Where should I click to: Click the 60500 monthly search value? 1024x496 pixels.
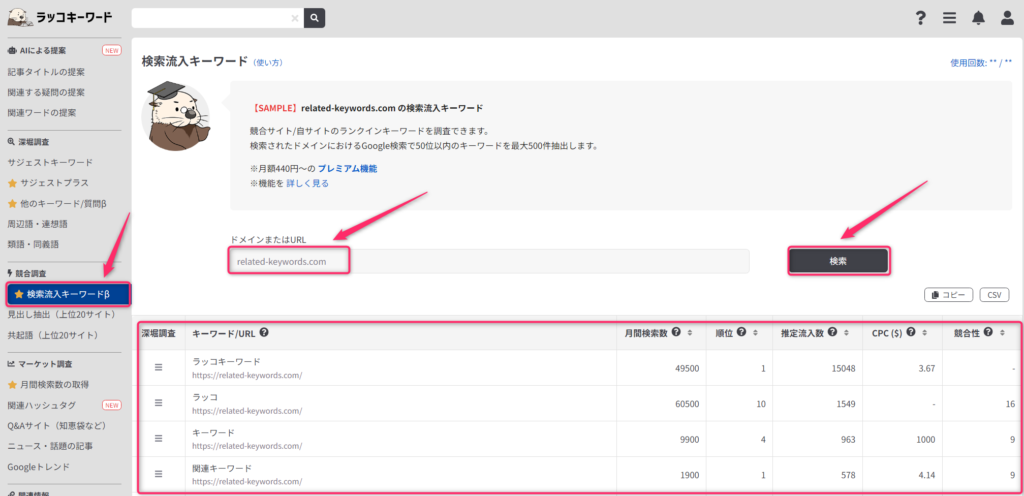point(688,404)
